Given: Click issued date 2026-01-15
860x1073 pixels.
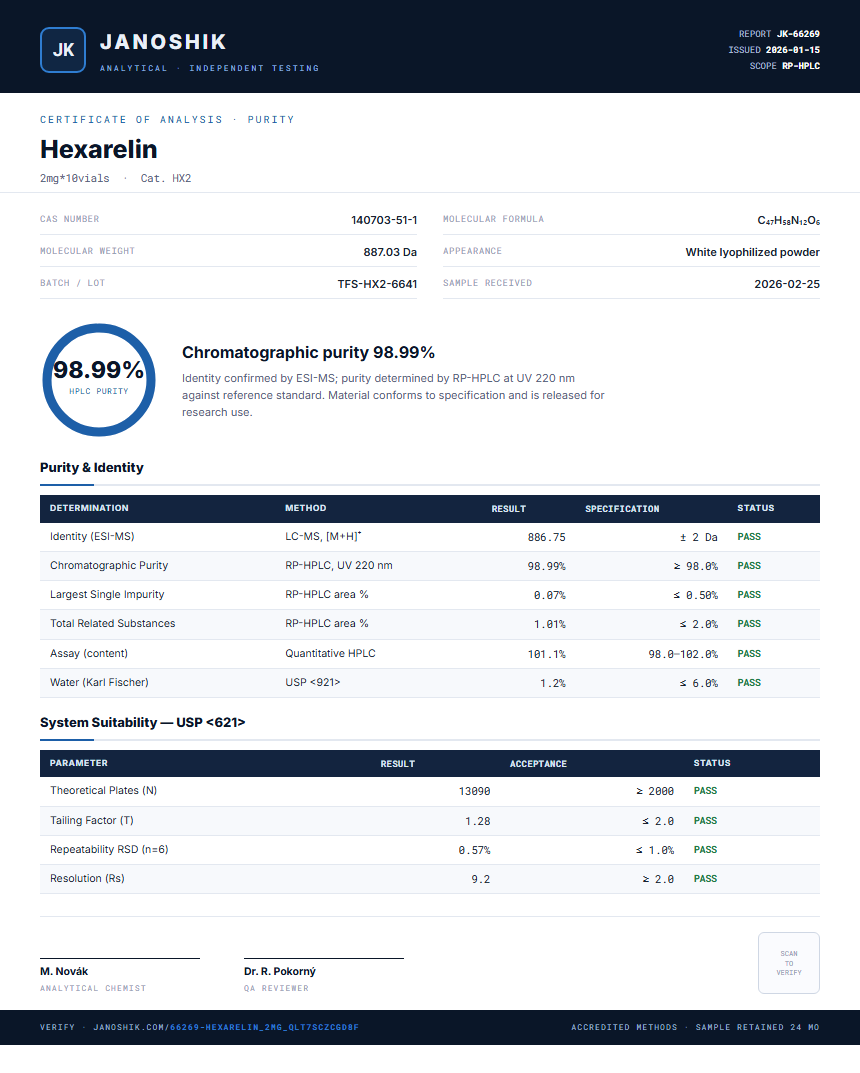Looking at the screenshot, I should click(792, 50).
